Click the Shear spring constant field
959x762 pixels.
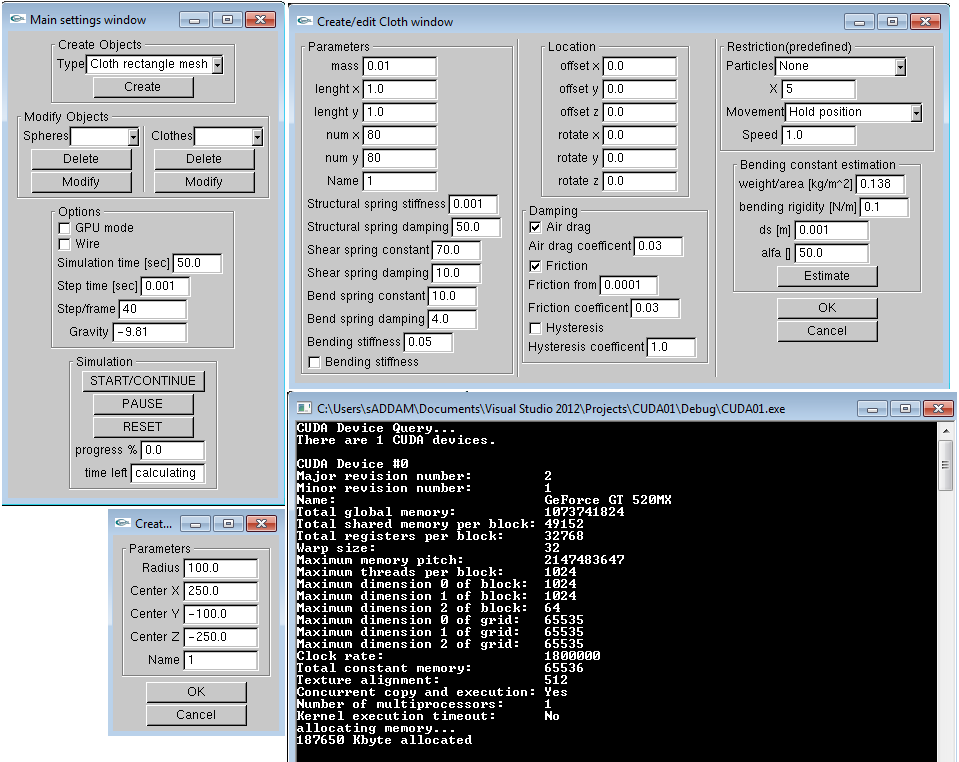(456, 250)
